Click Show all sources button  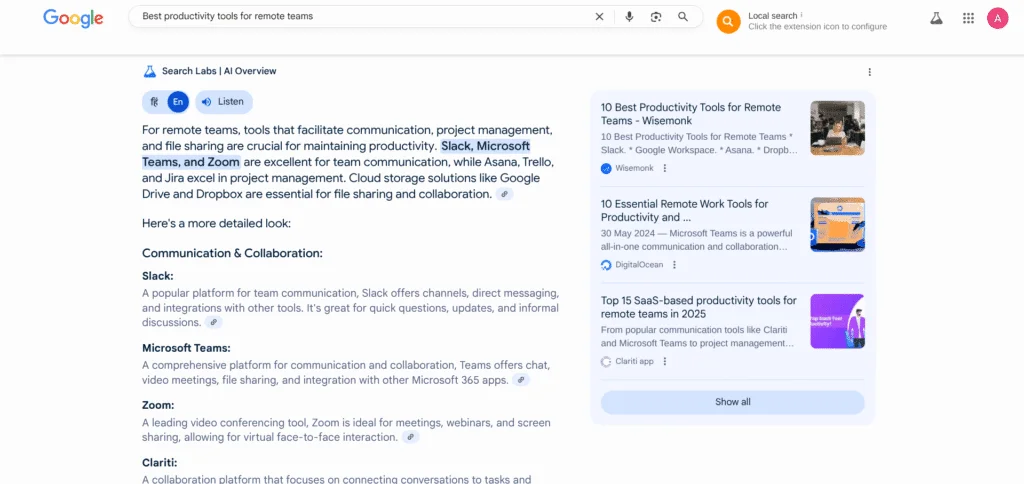pyautogui.click(x=732, y=402)
